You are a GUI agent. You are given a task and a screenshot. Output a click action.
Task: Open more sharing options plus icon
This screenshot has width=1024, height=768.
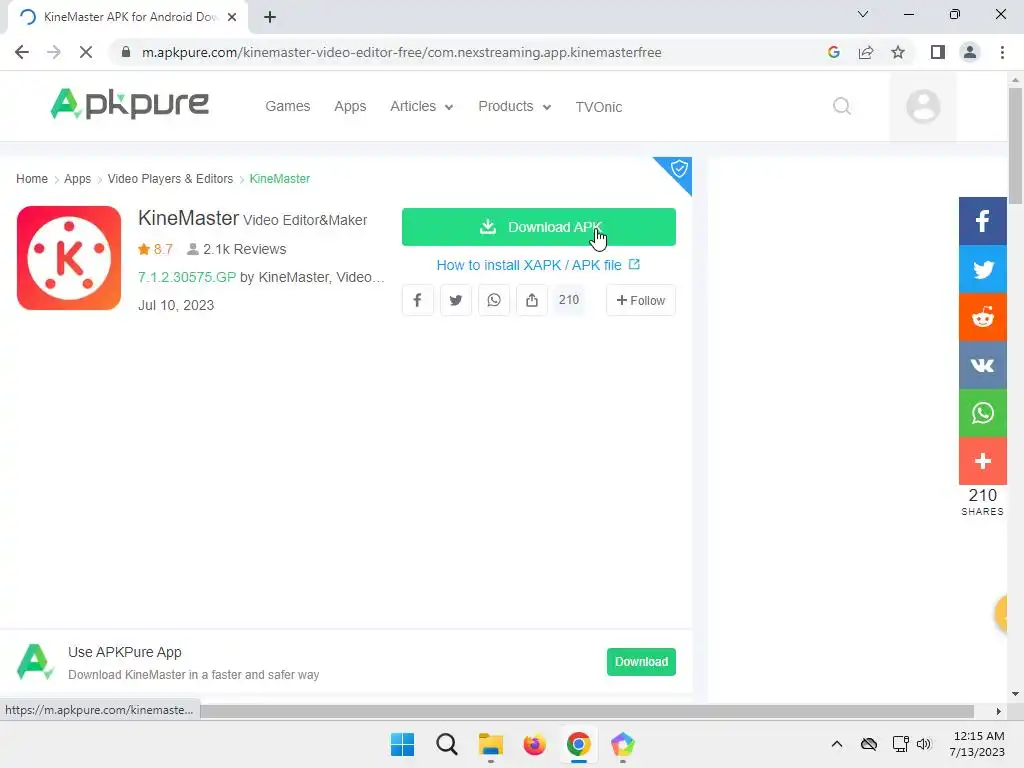(x=983, y=461)
